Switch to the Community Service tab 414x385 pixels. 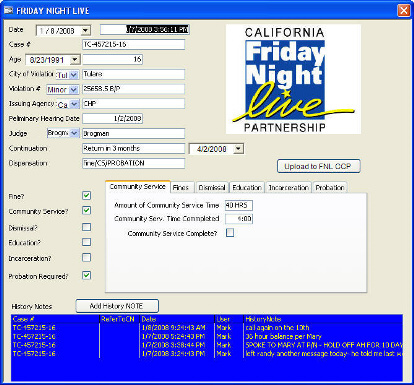pos(138,187)
